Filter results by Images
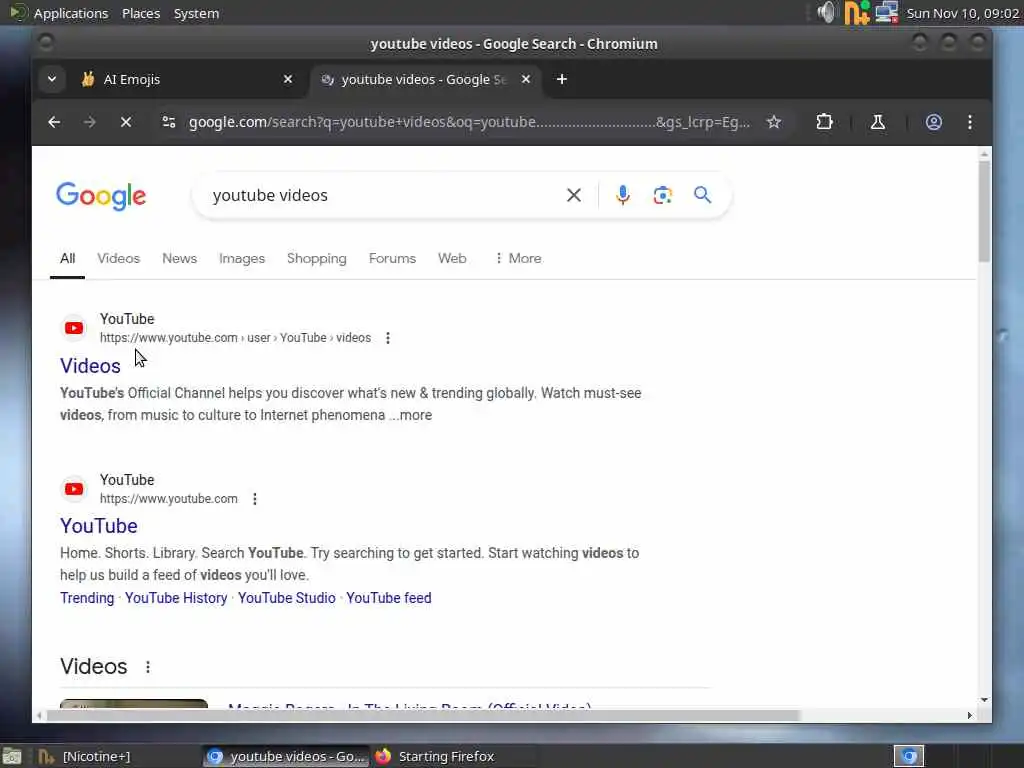 point(242,259)
